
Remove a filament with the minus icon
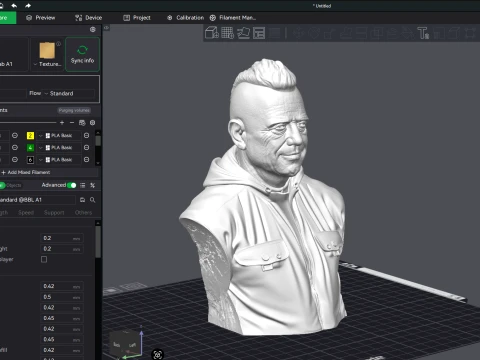(72, 123)
